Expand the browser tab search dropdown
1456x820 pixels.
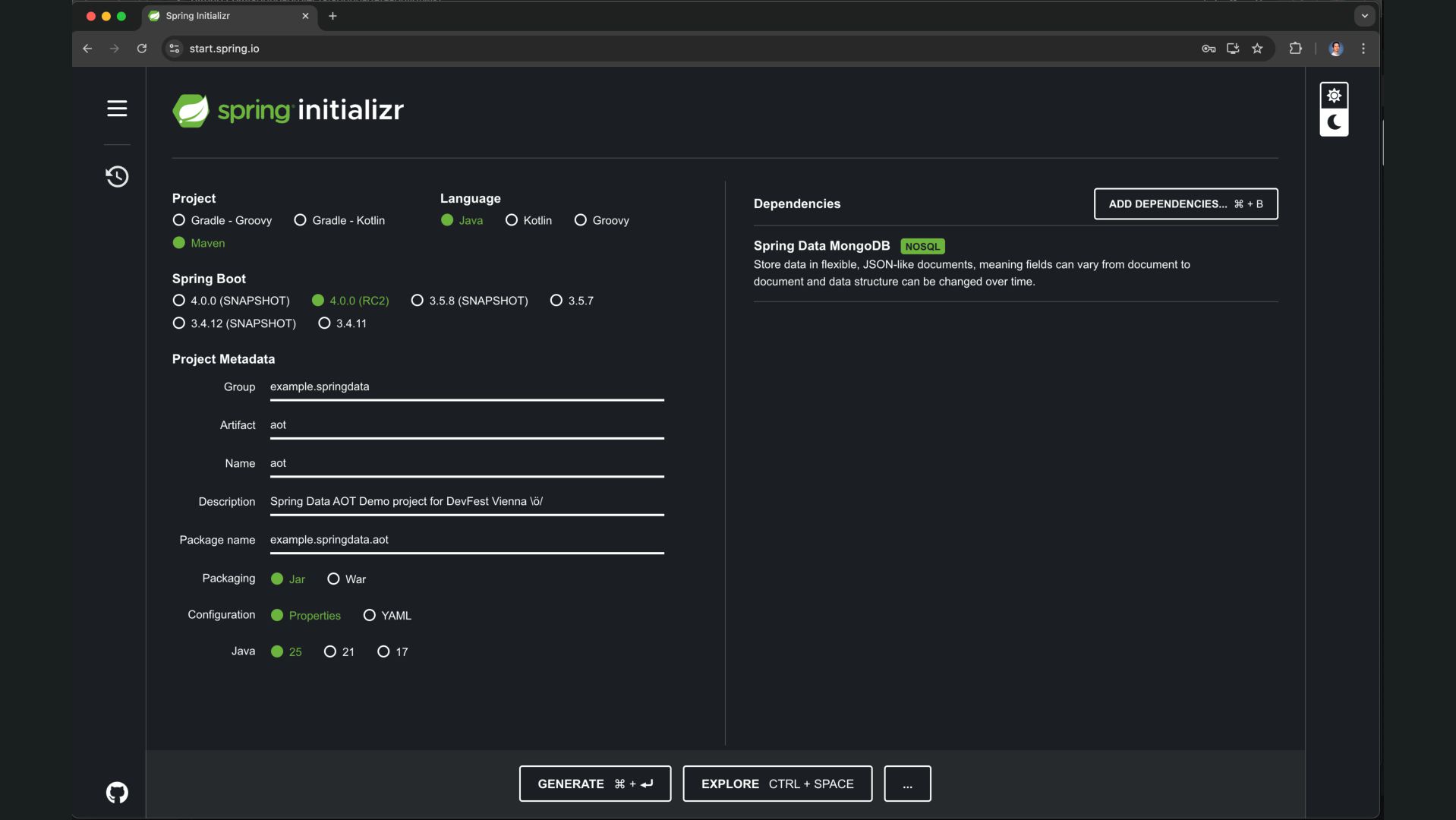pyautogui.click(x=1364, y=16)
